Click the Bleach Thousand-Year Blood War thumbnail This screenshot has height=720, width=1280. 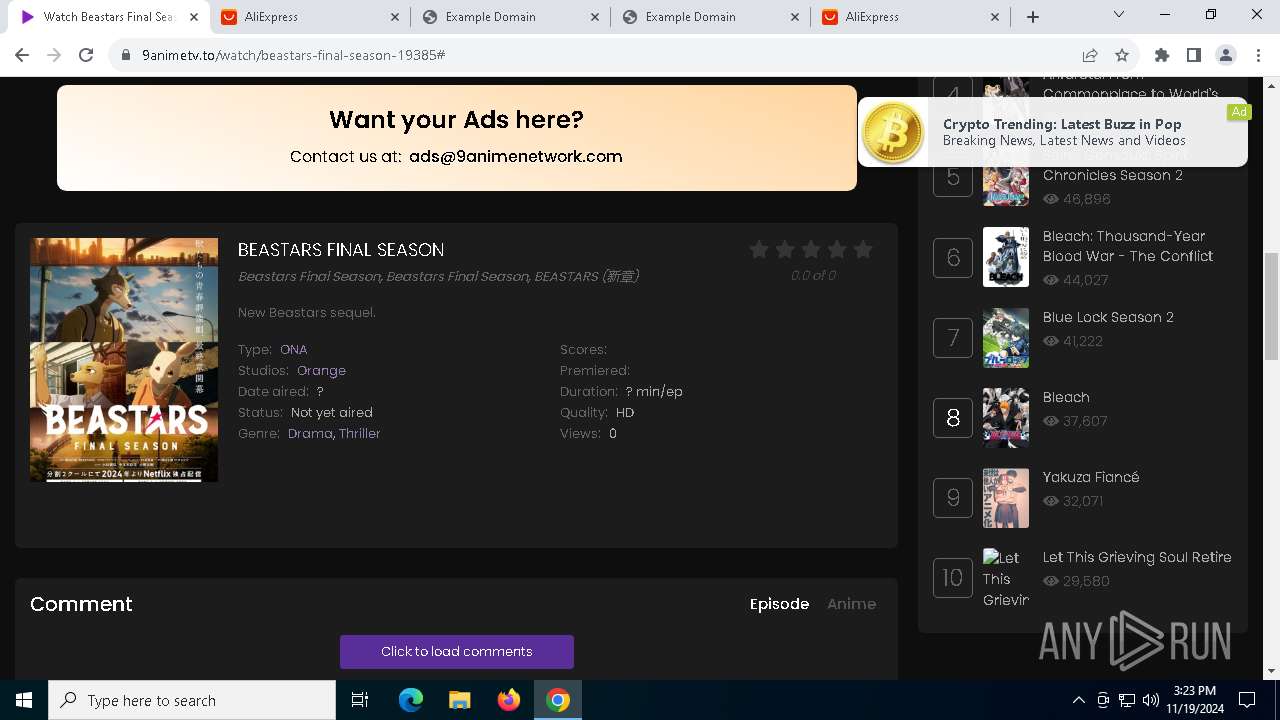(x=1006, y=257)
